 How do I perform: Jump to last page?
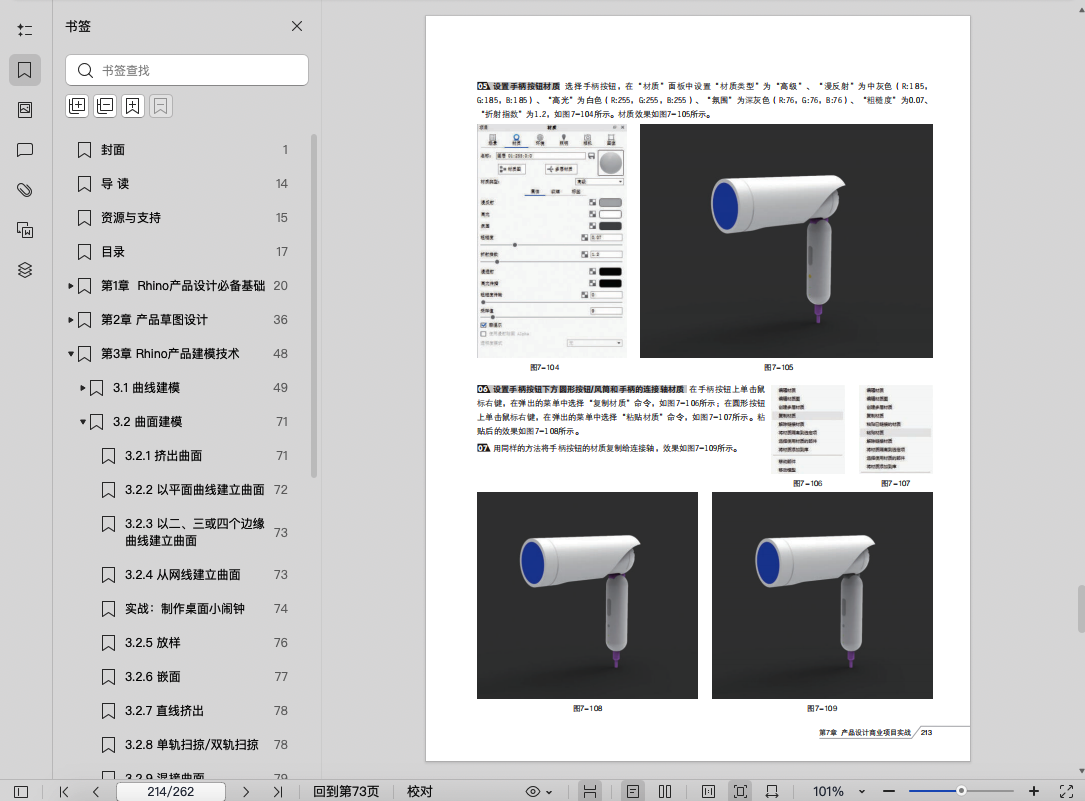[x=277, y=791]
